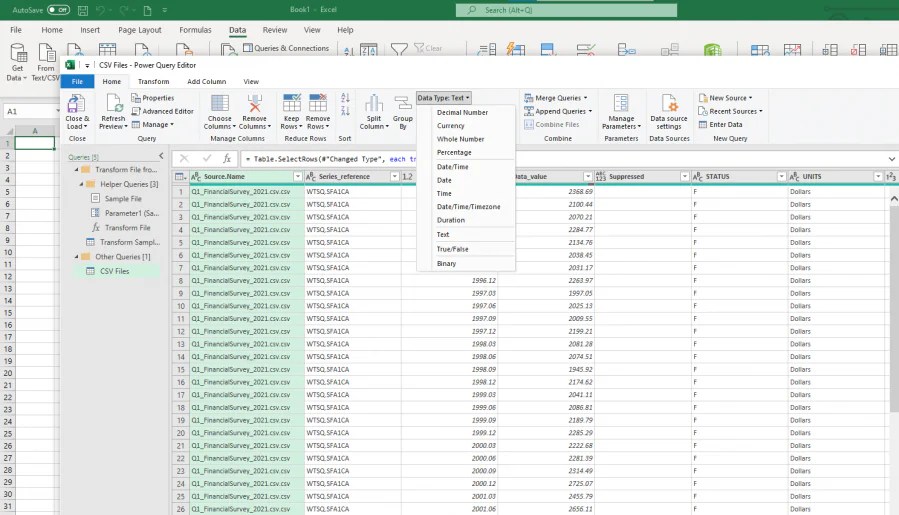Click Recent Sources button
Viewport: 899px width, 515px height.
[730, 111]
